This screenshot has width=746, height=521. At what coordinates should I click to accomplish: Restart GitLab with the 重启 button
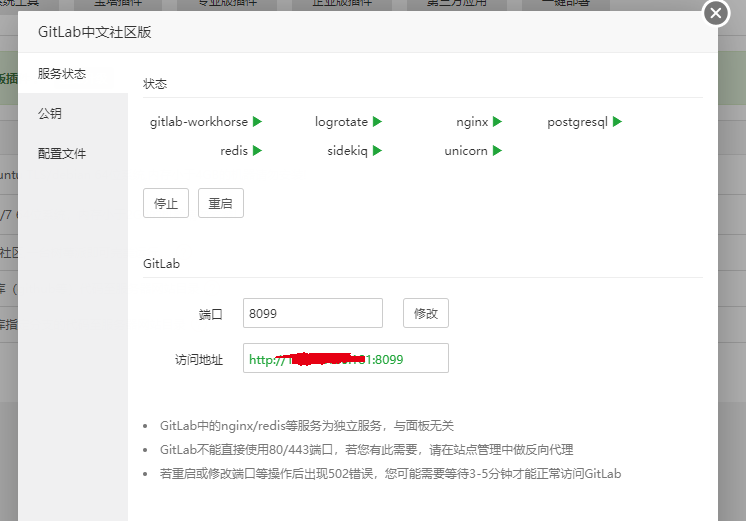[221, 203]
